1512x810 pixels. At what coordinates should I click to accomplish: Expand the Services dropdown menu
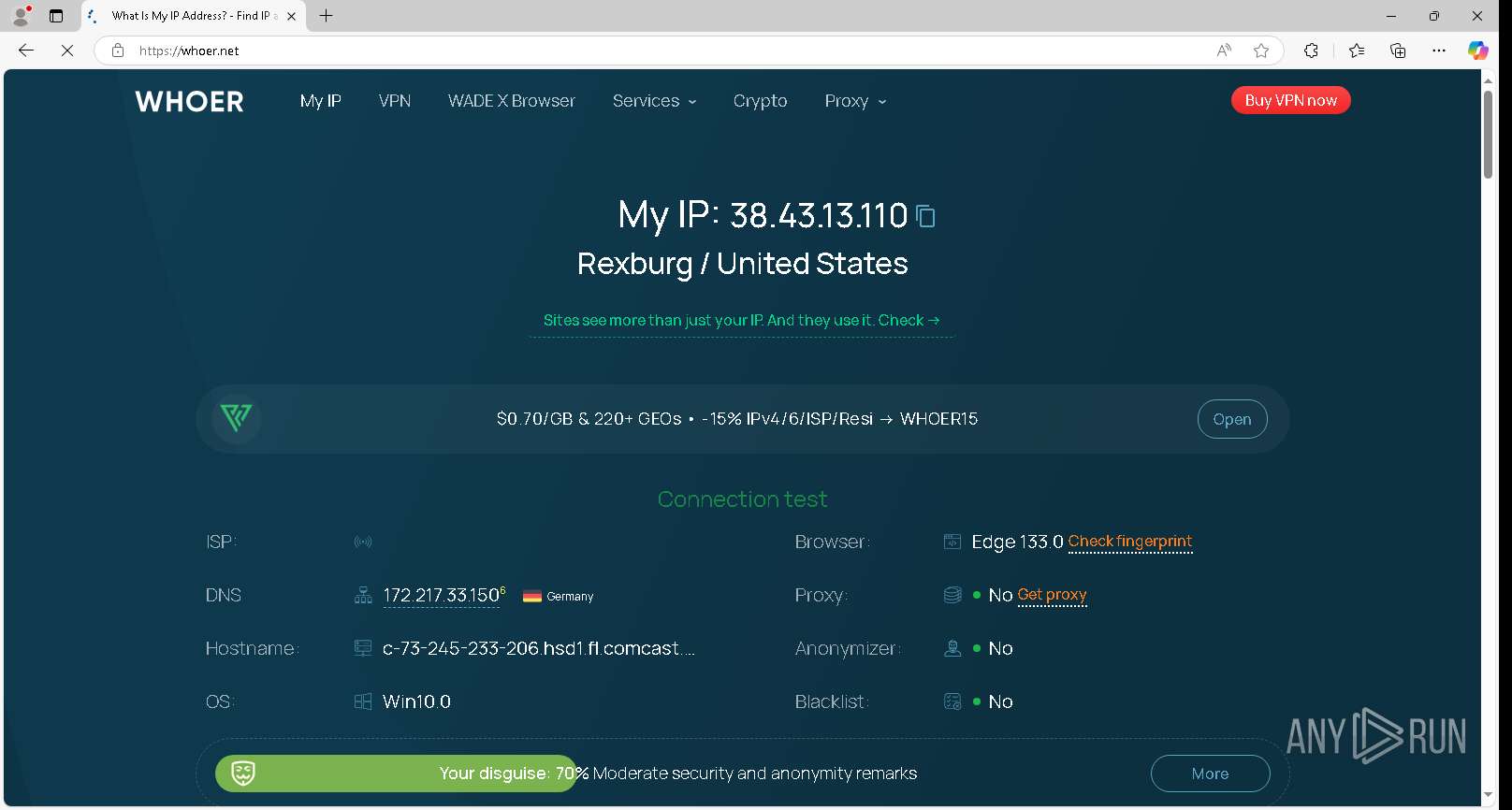click(654, 101)
